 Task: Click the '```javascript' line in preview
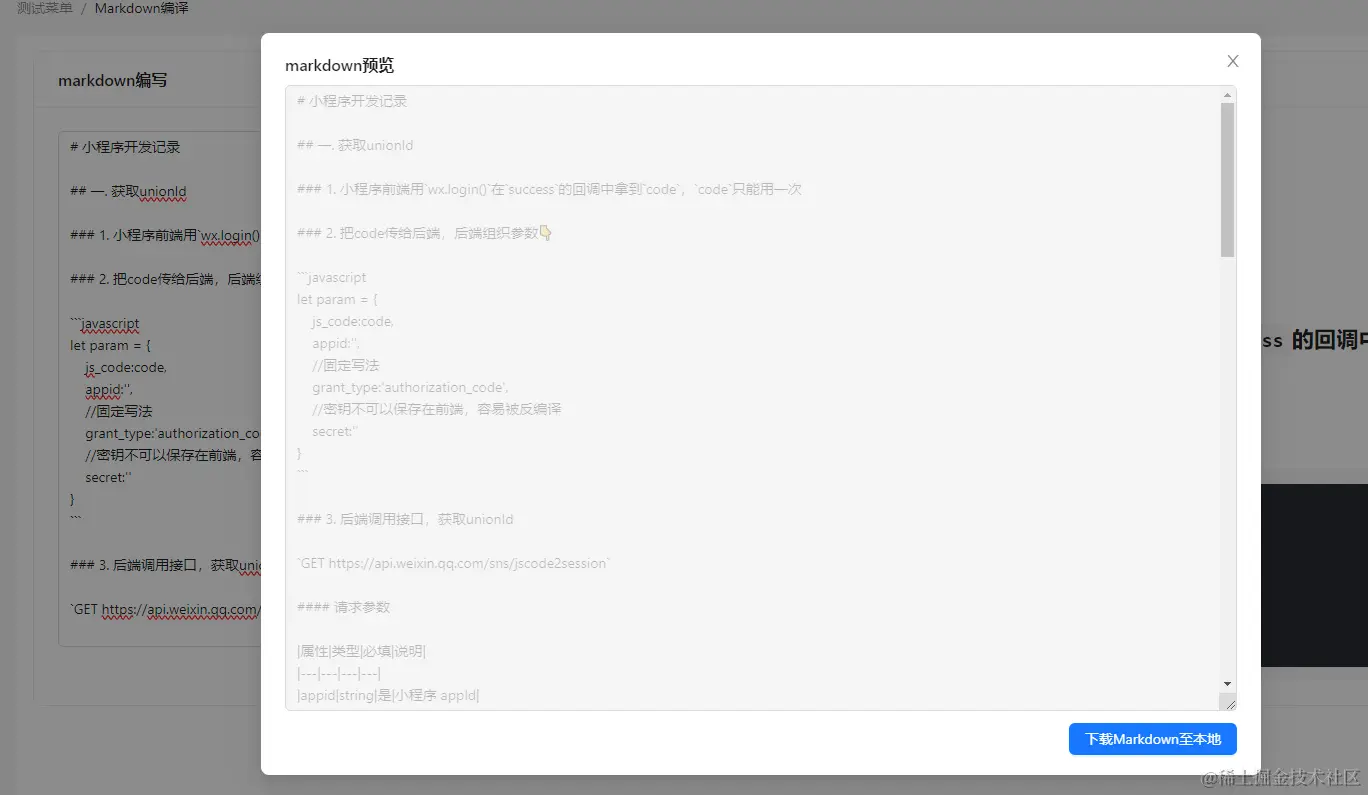click(x=332, y=277)
